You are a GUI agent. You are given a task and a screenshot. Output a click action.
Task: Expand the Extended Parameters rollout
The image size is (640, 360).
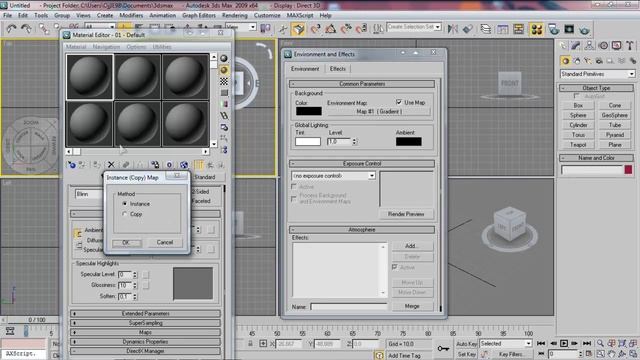145,313
